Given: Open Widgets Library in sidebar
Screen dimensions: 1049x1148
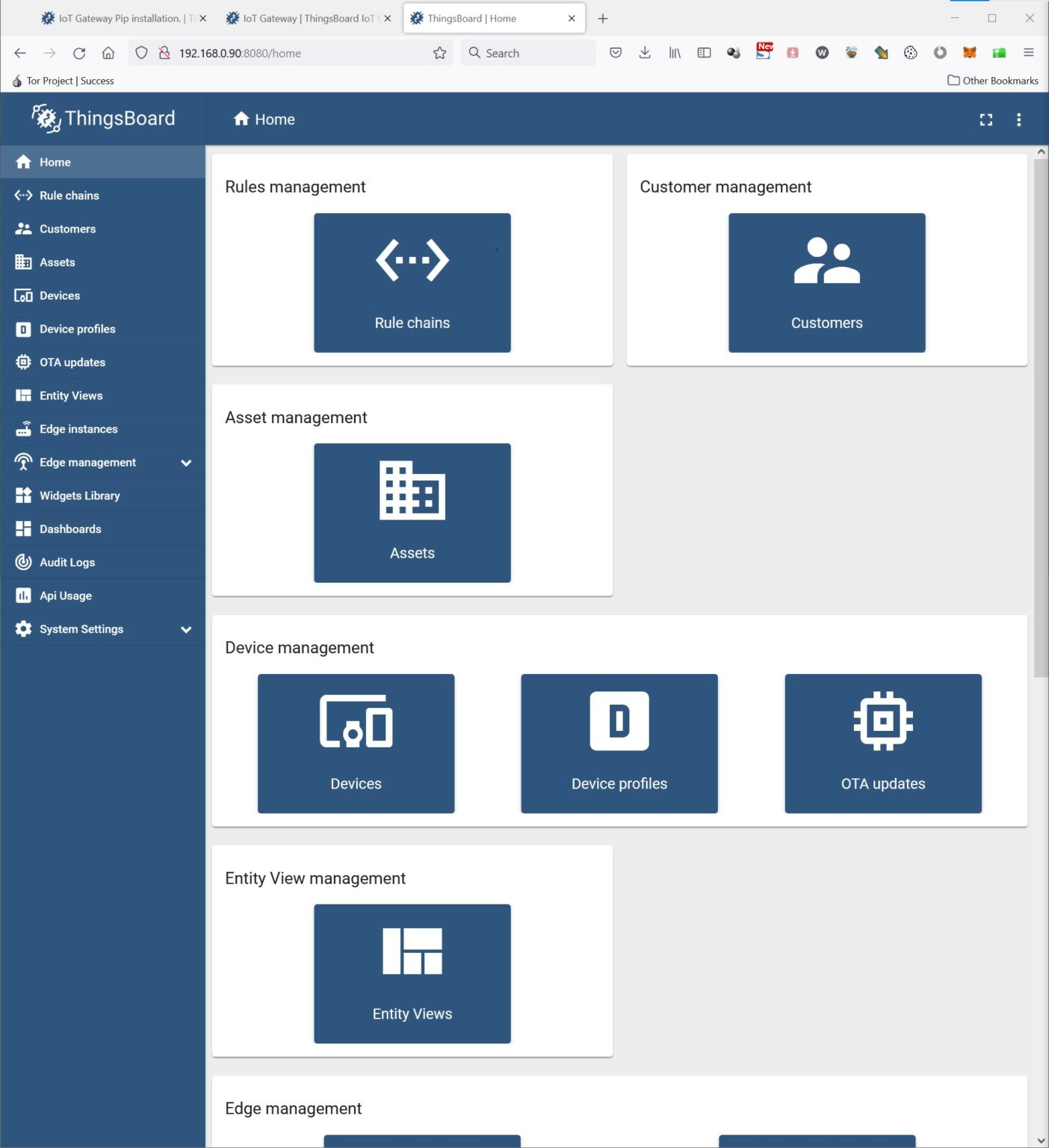Looking at the screenshot, I should (79, 496).
